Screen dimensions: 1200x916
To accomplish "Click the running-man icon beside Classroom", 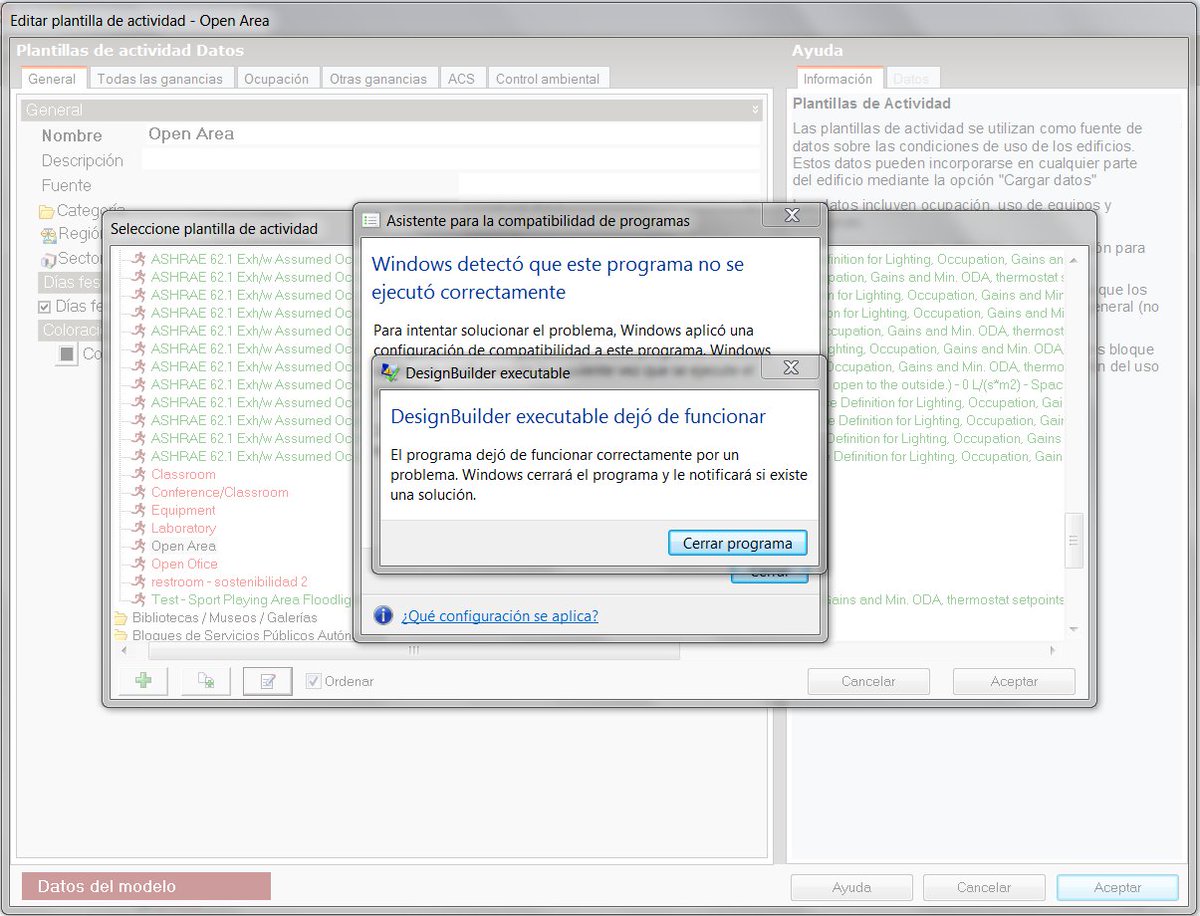I will coord(139,474).
